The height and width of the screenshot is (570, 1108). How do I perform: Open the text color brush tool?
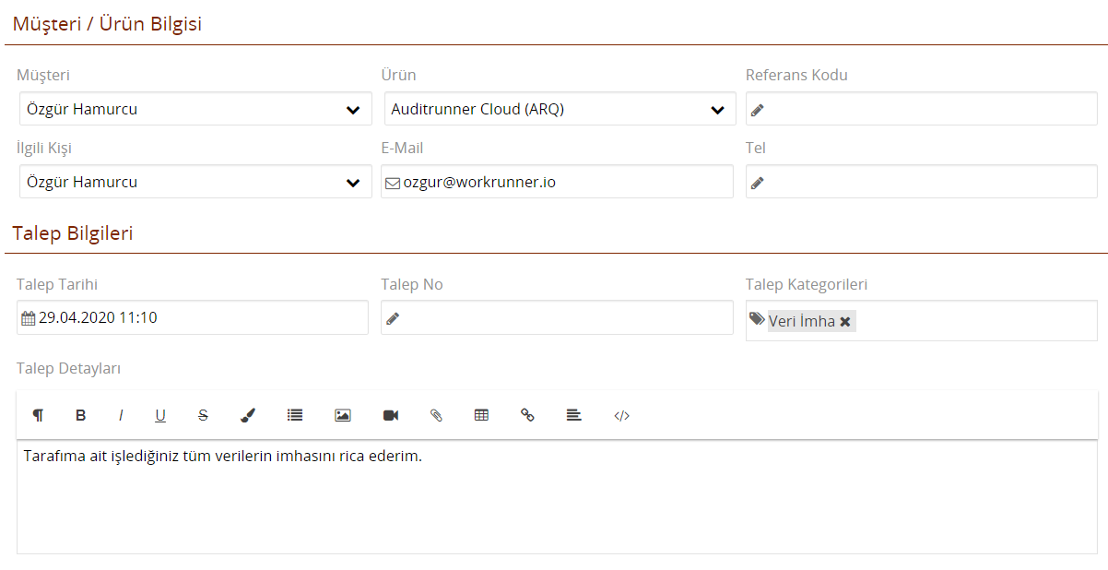pyautogui.click(x=247, y=415)
